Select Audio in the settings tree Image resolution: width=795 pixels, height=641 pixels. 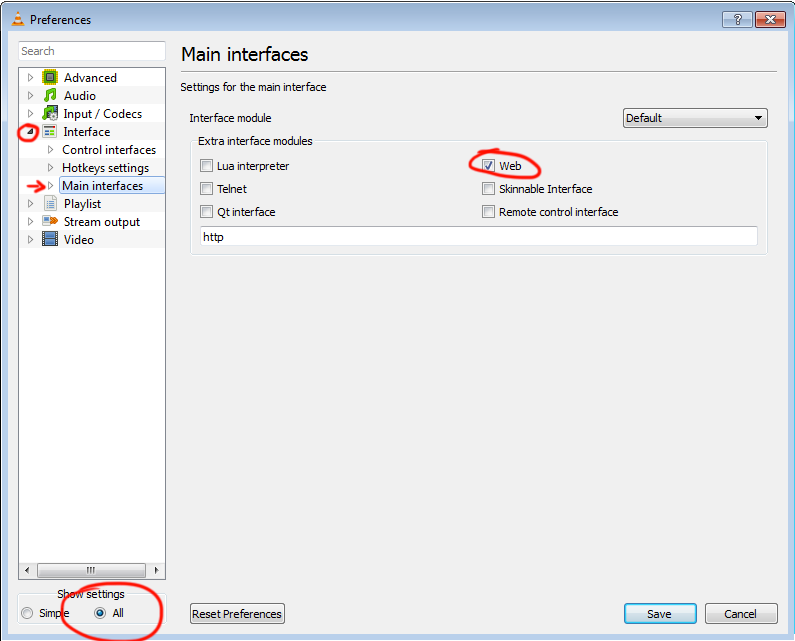[80, 95]
